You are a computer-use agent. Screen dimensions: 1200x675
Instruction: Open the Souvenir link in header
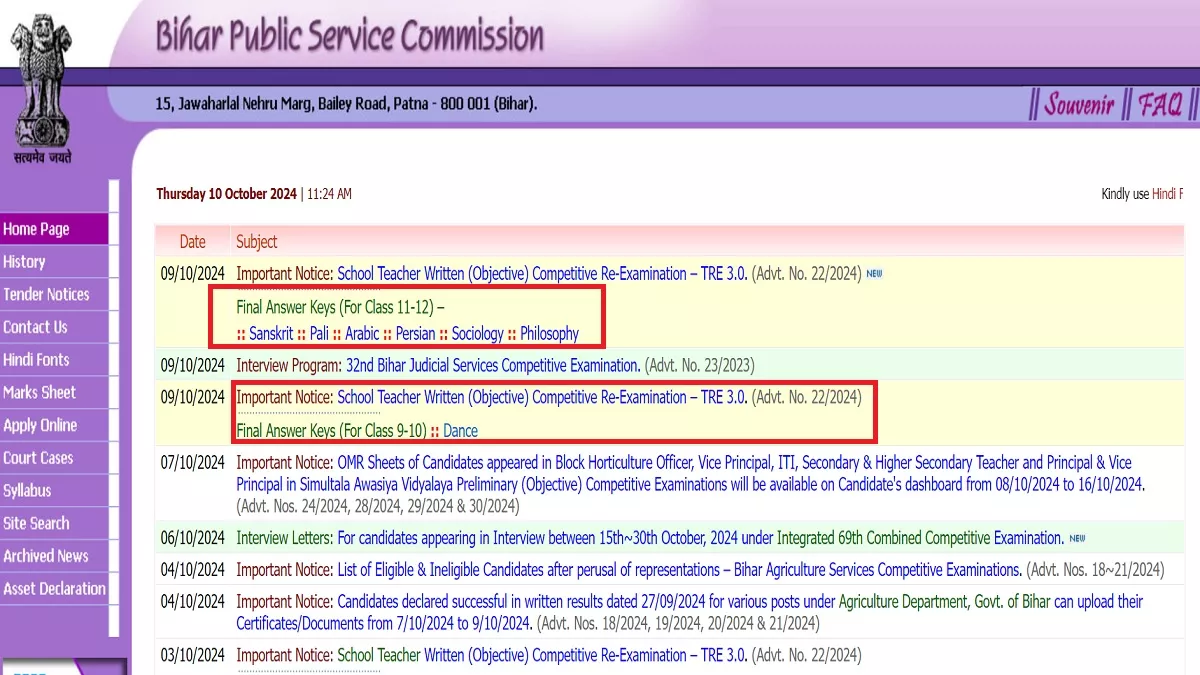tap(1079, 104)
